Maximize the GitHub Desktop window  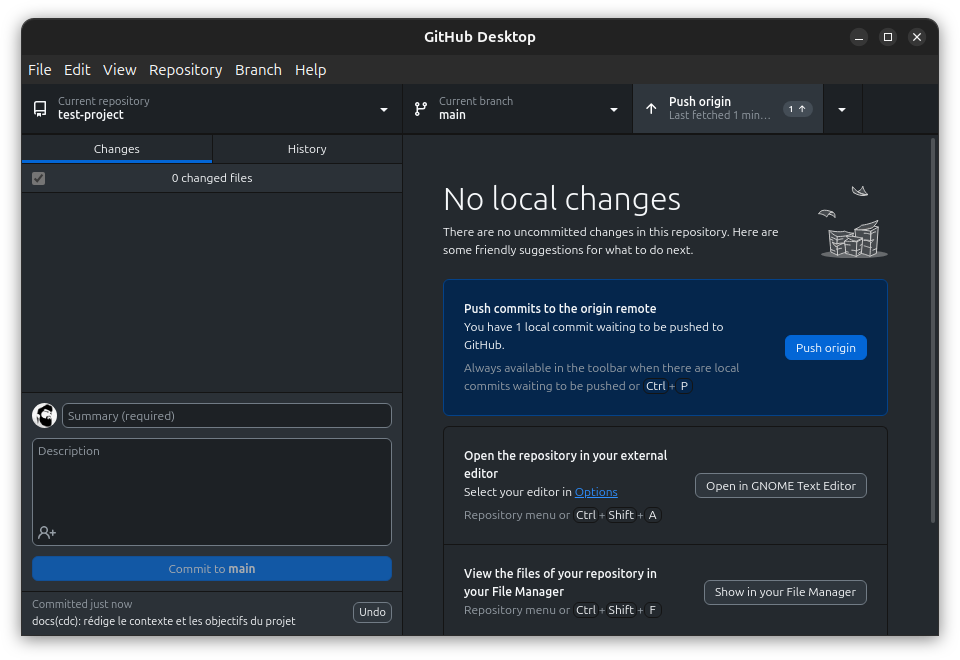coord(888,37)
